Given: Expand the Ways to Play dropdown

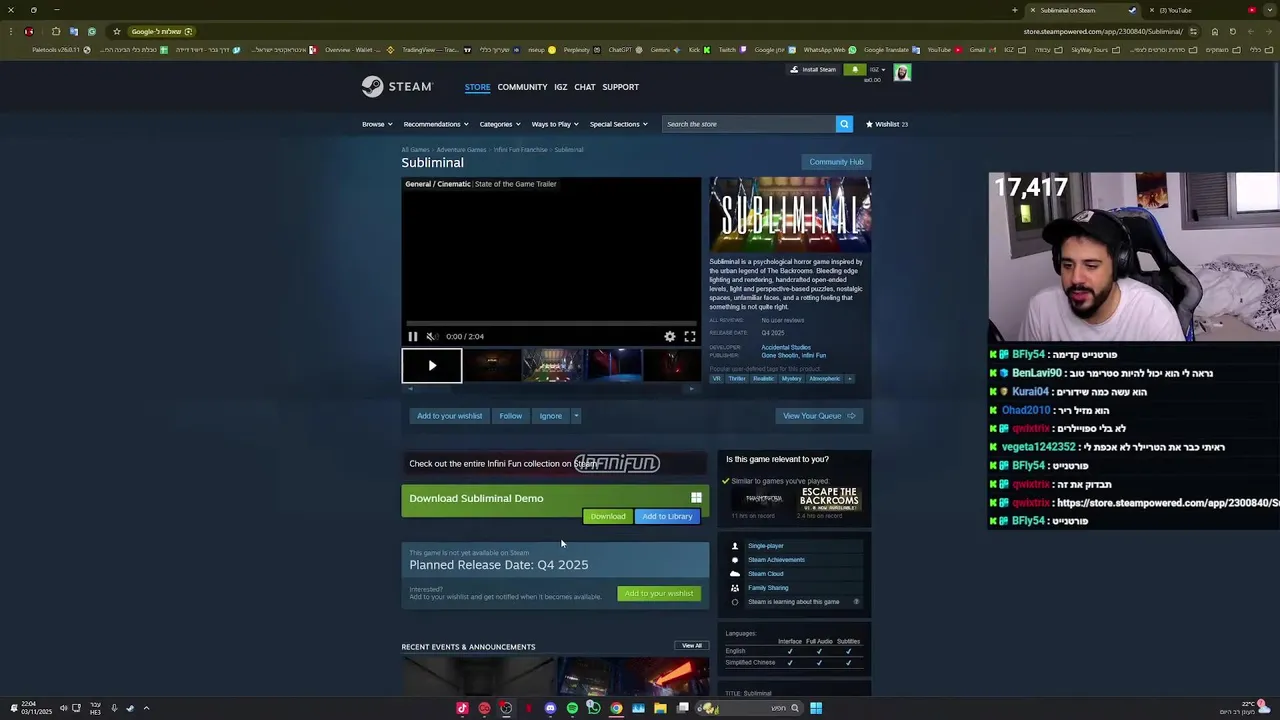Looking at the screenshot, I should point(555,124).
